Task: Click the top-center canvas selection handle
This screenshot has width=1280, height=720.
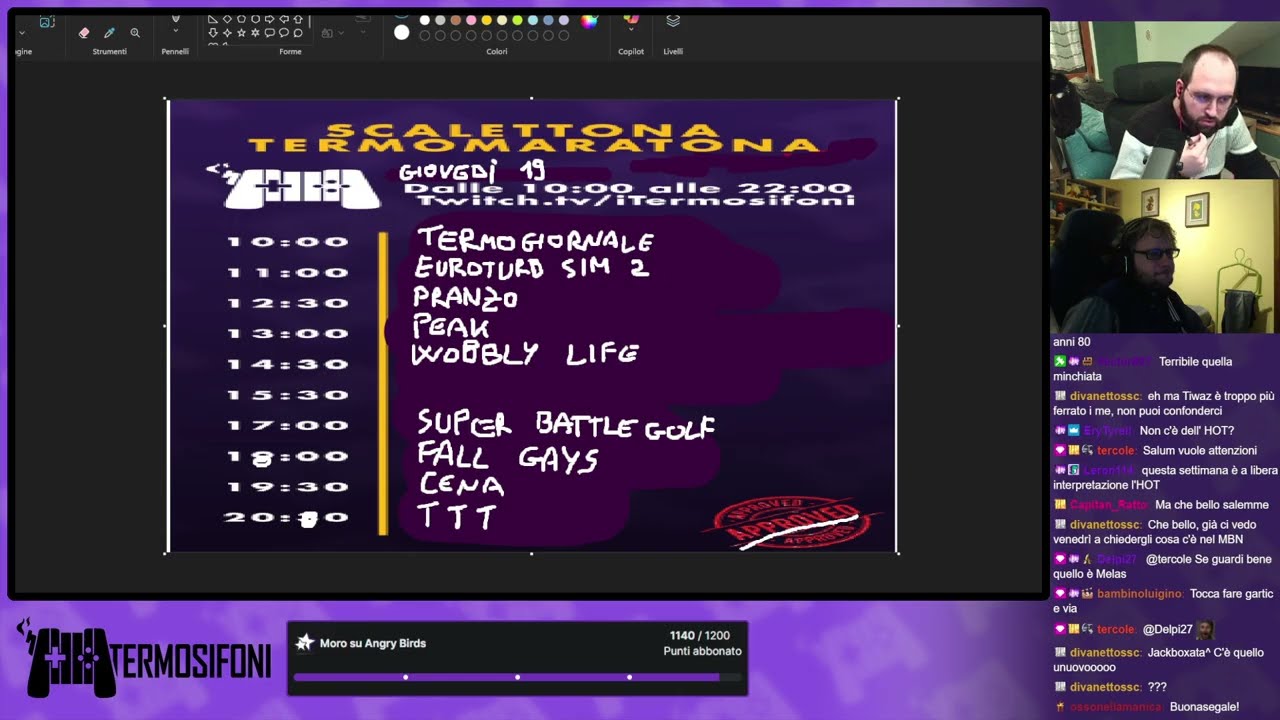Action: pos(531,98)
